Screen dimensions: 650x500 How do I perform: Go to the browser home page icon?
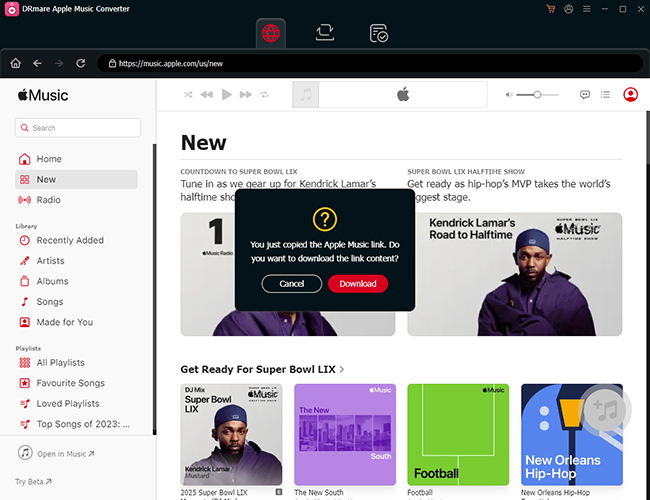[x=15, y=63]
